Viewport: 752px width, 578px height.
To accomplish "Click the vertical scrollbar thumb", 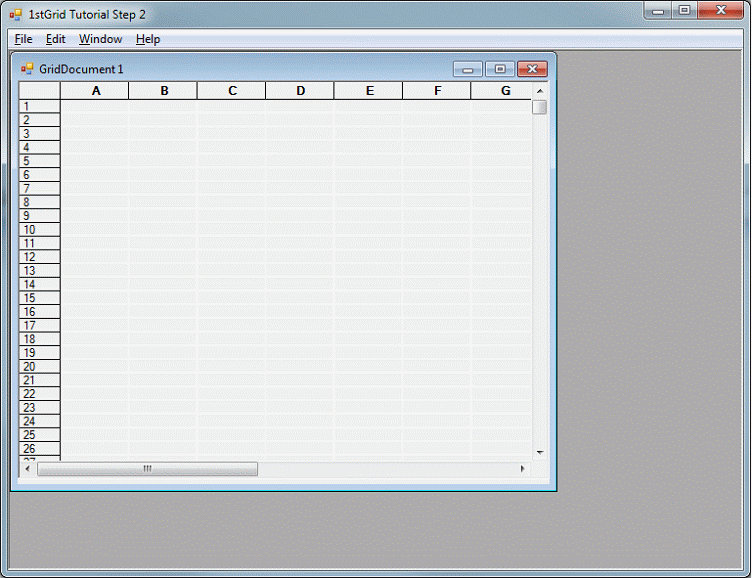I will (540, 107).
